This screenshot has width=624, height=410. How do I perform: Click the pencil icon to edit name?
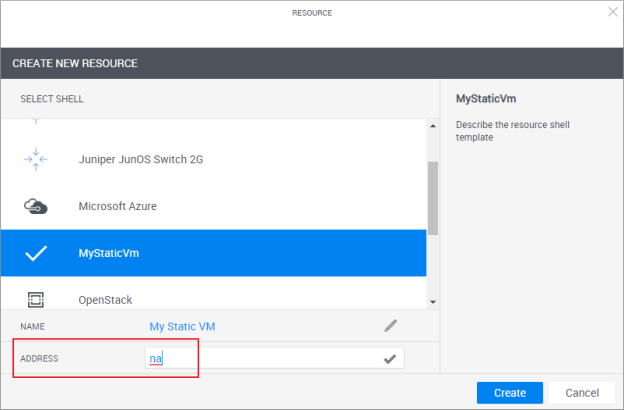(x=390, y=326)
